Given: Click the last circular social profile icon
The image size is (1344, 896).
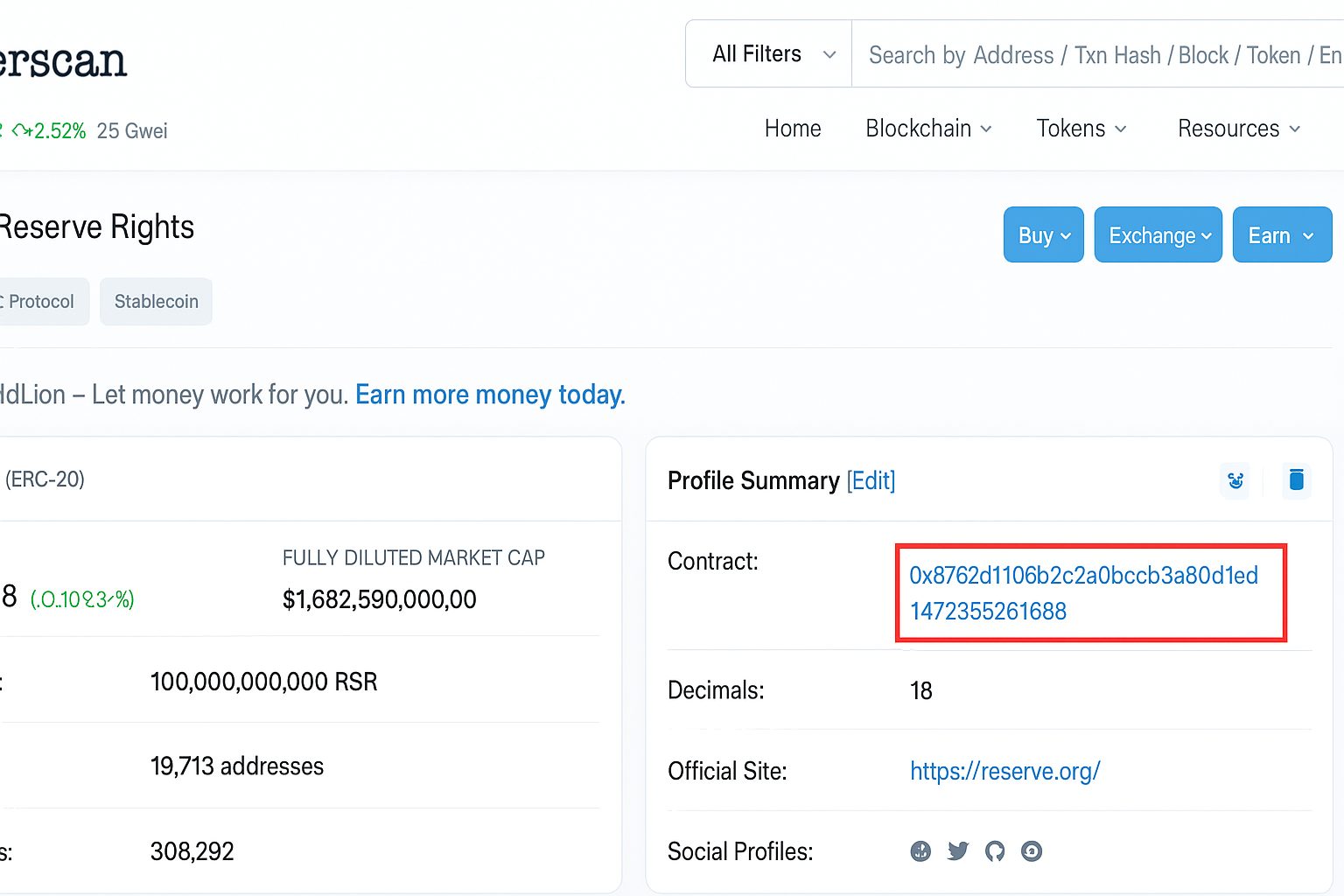Looking at the screenshot, I should (x=1032, y=850).
